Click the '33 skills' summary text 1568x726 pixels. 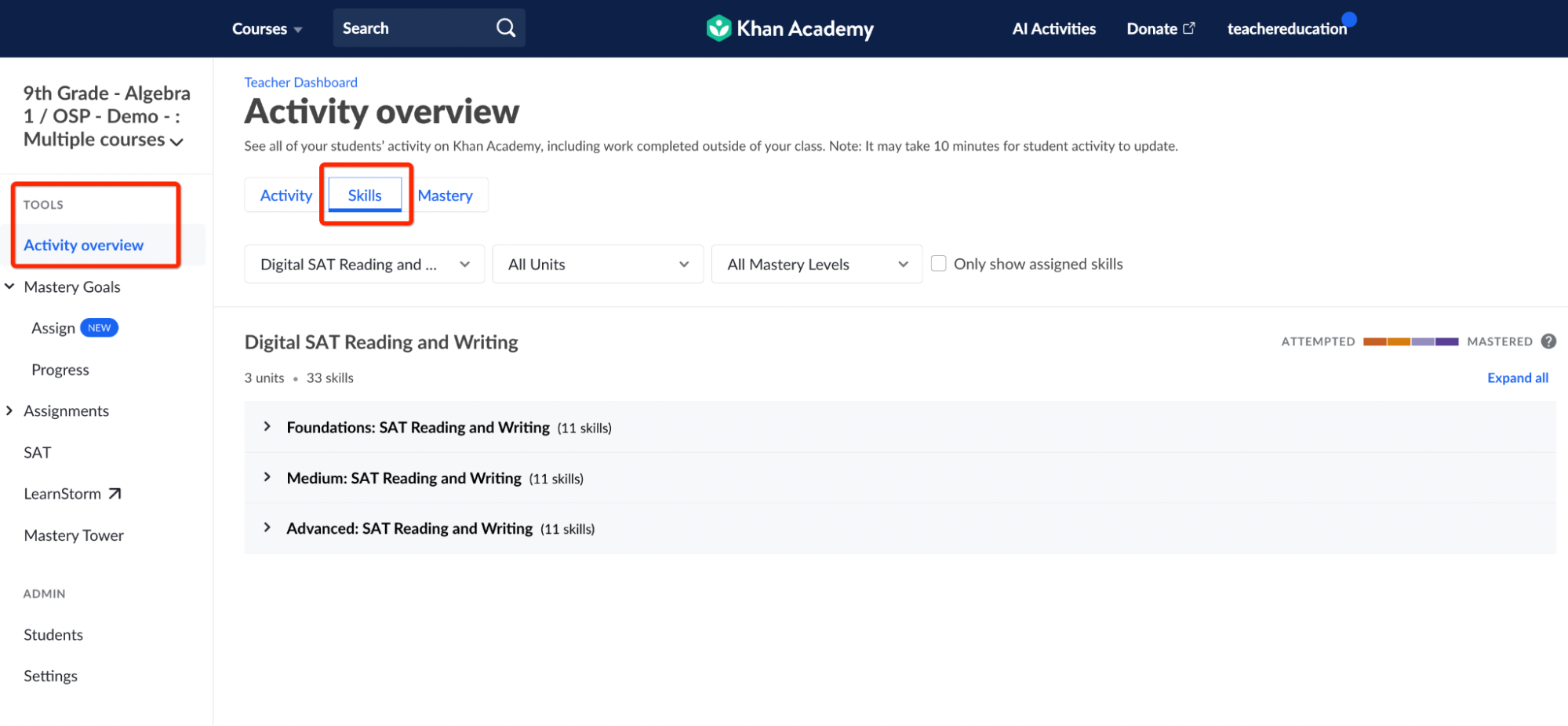click(330, 378)
